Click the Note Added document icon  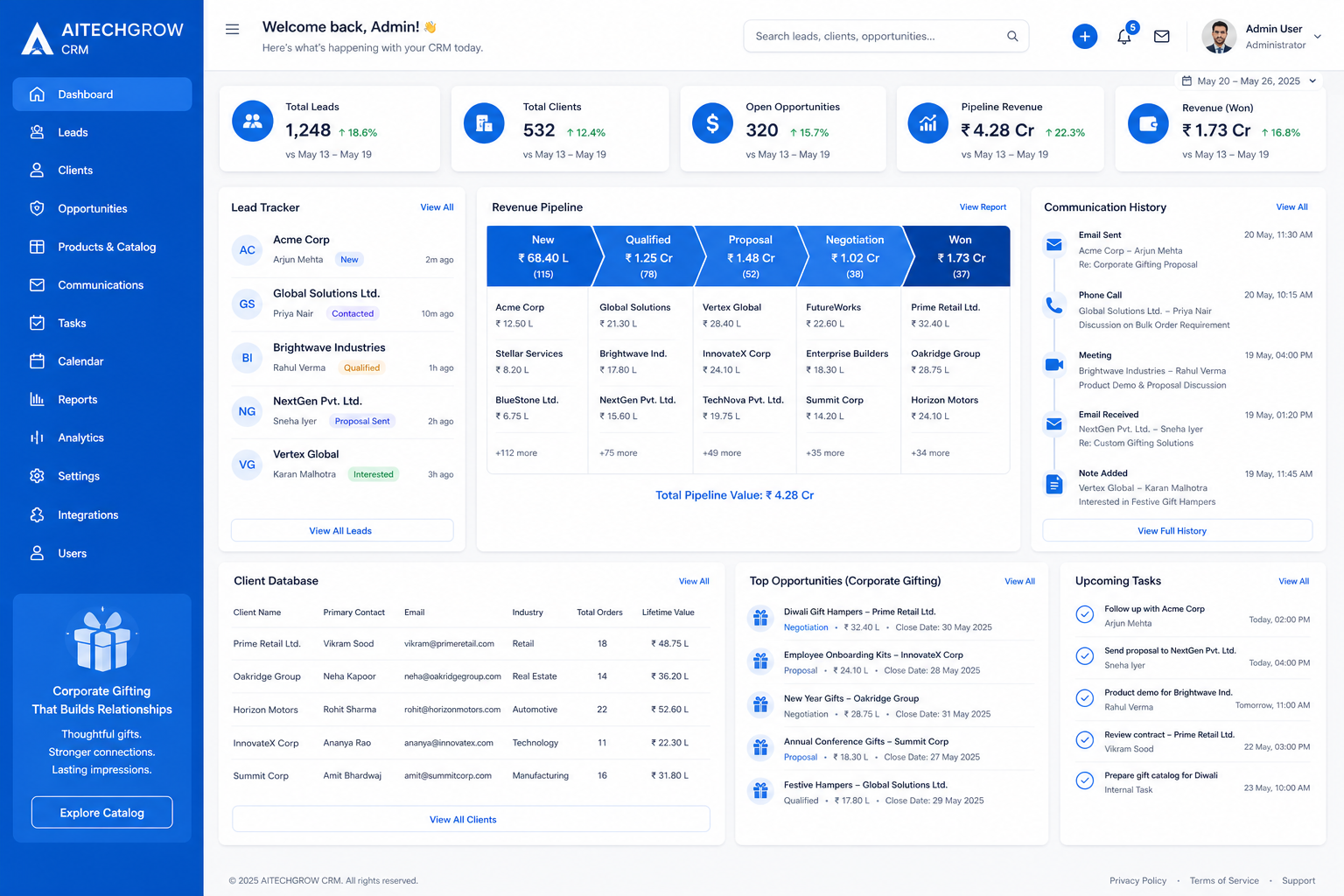point(1054,484)
